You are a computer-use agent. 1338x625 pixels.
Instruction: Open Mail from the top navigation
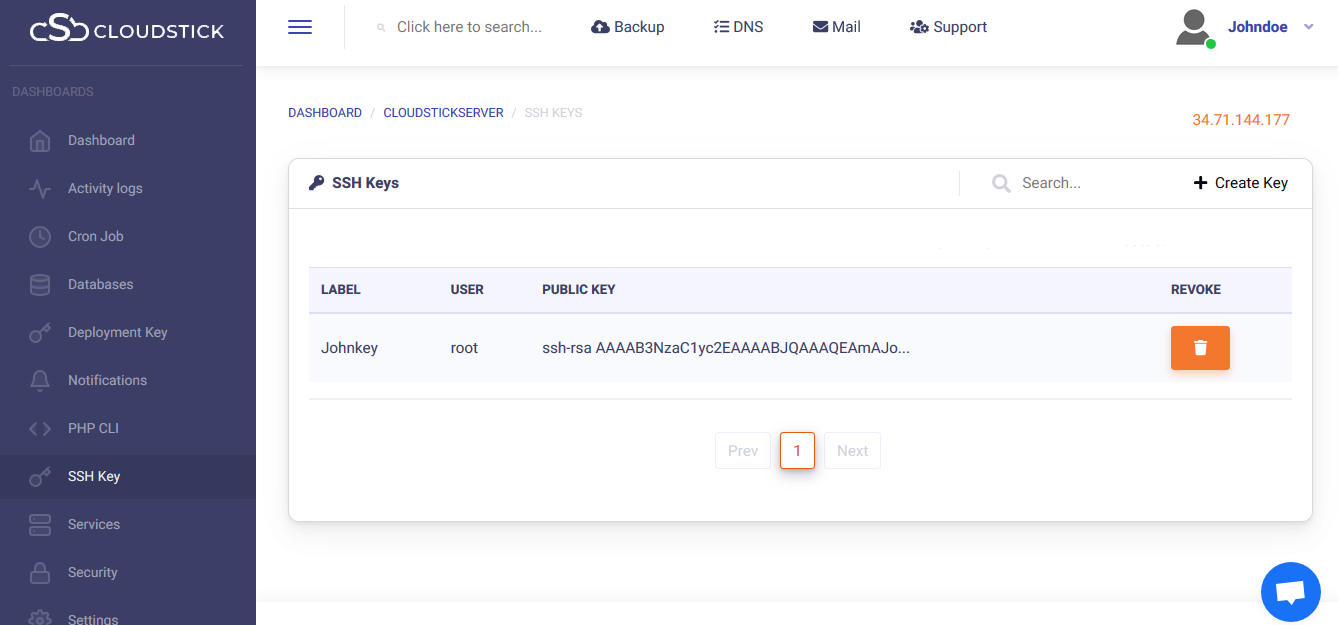[836, 27]
